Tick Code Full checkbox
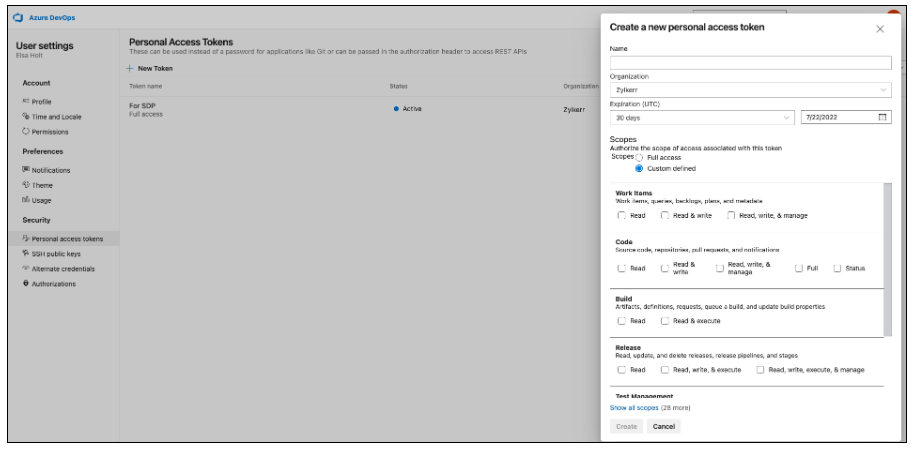917x452 pixels. (798, 268)
